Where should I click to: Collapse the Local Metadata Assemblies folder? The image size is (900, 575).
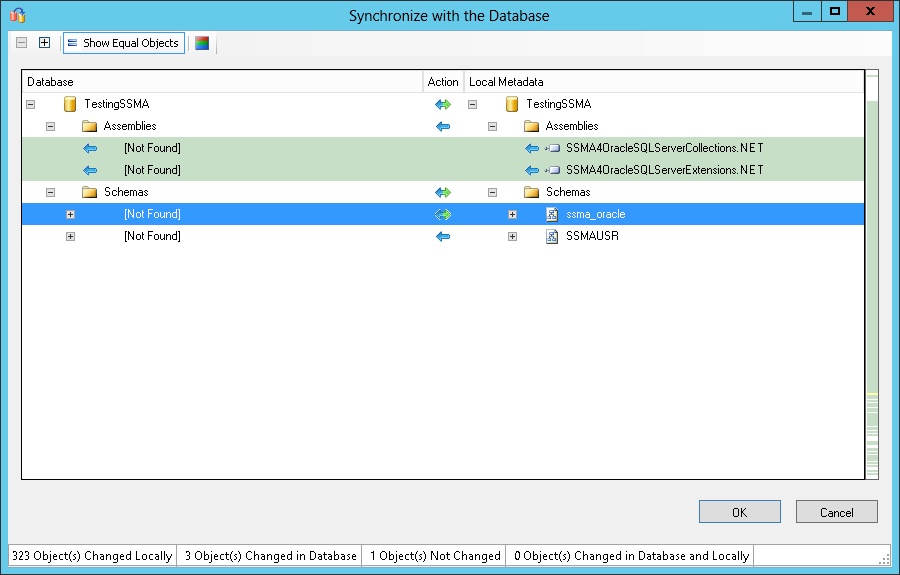point(492,126)
